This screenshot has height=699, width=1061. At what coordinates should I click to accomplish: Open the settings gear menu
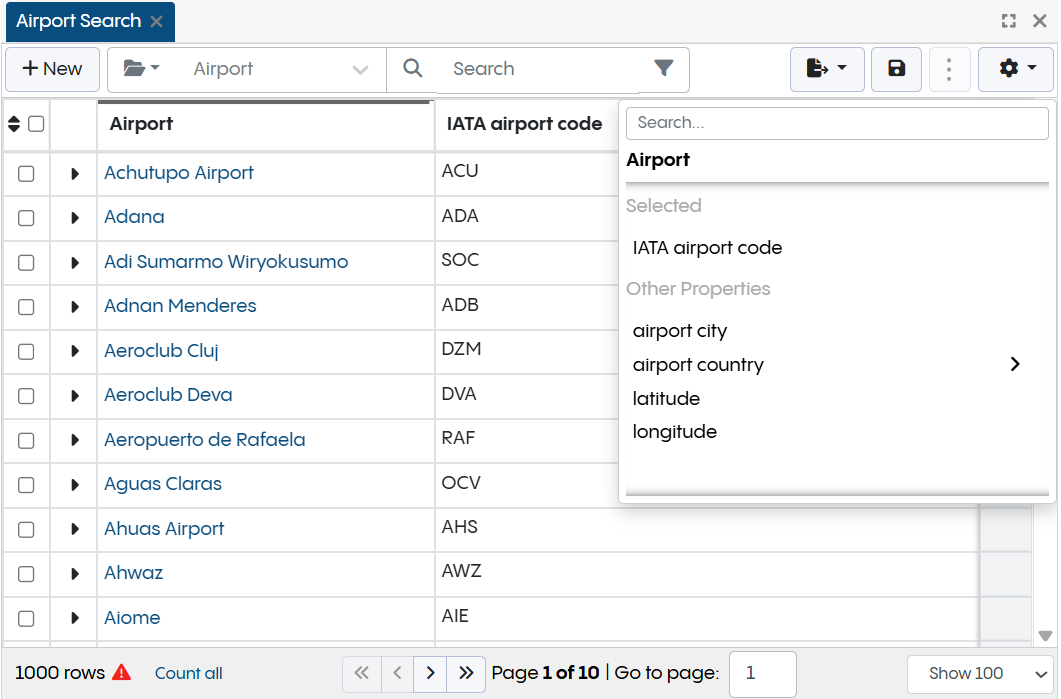coord(1015,69)
